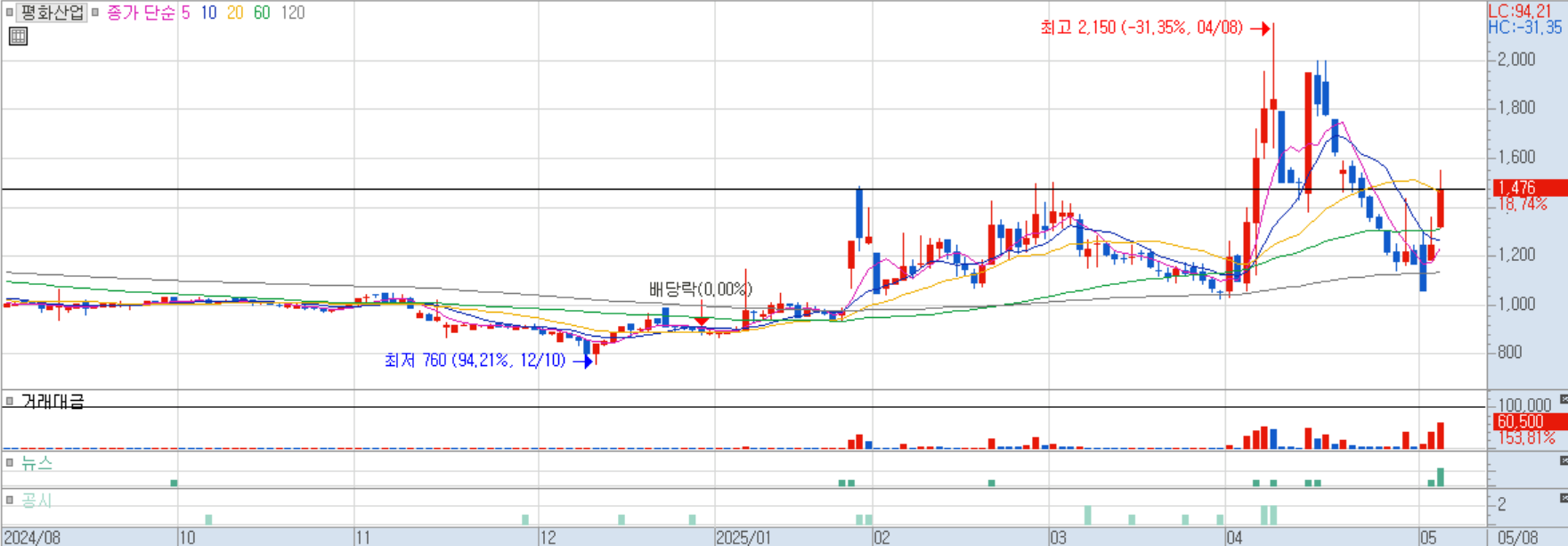Click the 2 label on 공시 axis
The image size is (1568, 546).
pyautogui.click(x=1502, y=504)
